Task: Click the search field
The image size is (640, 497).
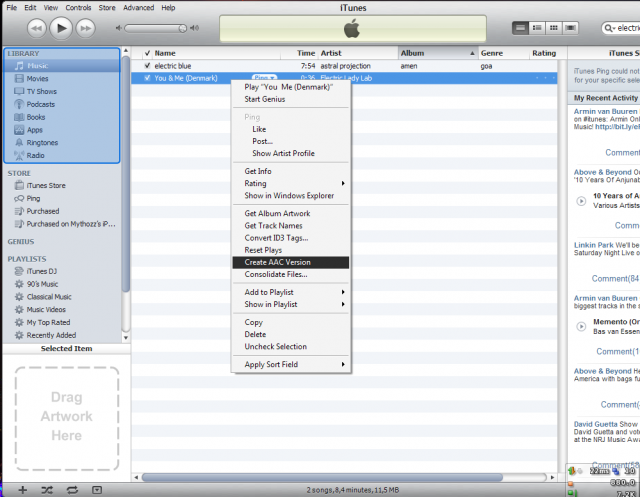Action: pyautogui.click(x=622, y=28)
